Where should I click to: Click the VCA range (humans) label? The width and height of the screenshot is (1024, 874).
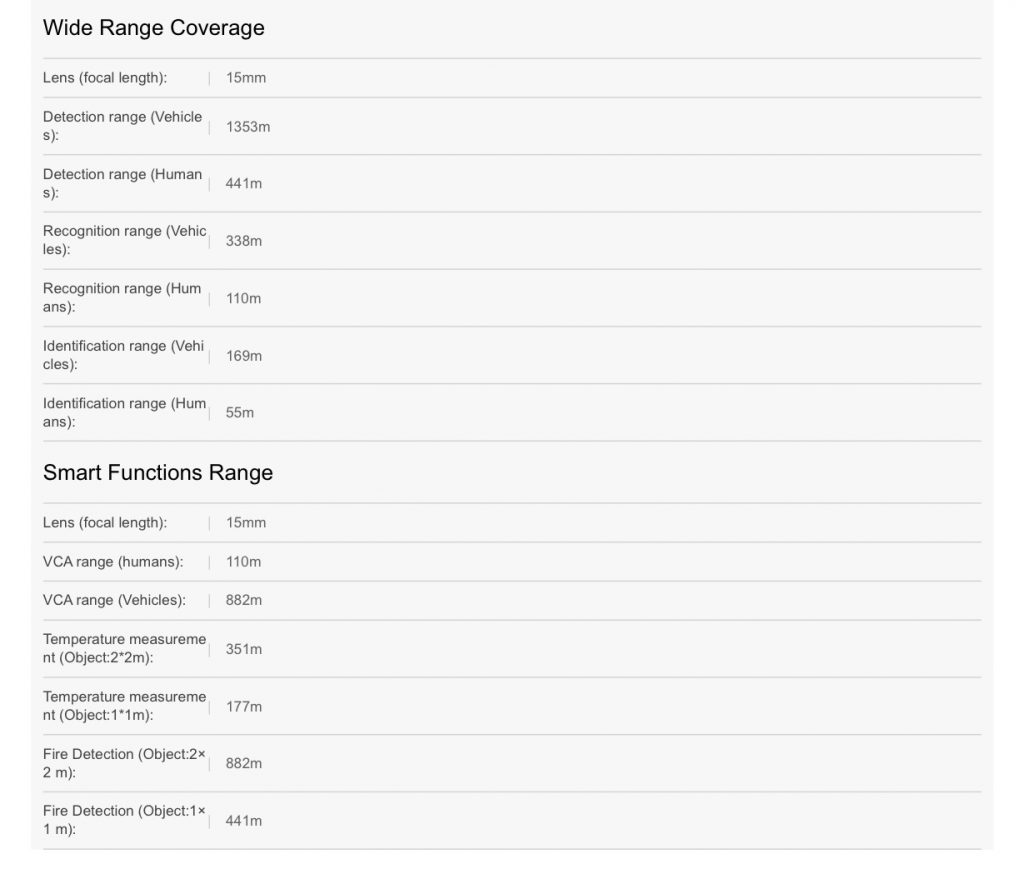tap(113, 562)
